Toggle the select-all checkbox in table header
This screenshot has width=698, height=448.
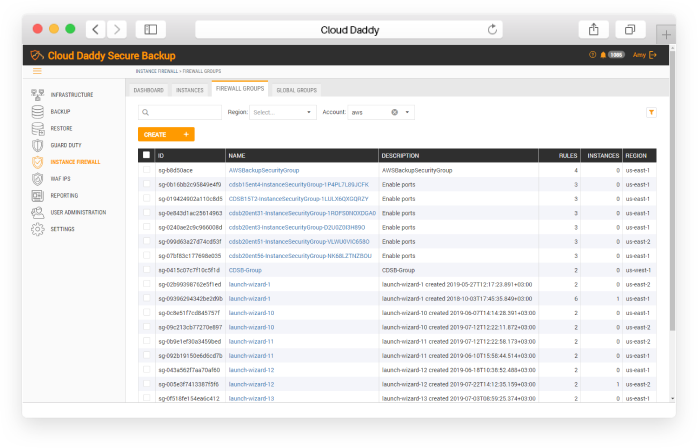point(146,155)
